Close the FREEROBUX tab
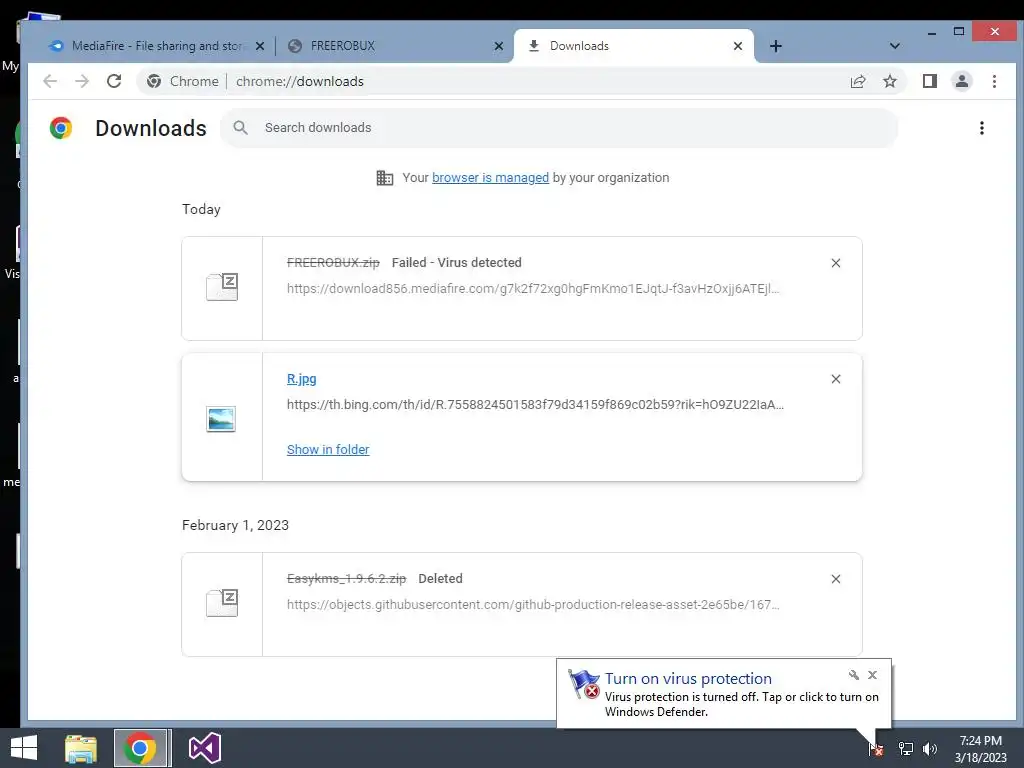The height and width of the screenshot is (768, 1024). pyautogui.click(x=499, y=46)
